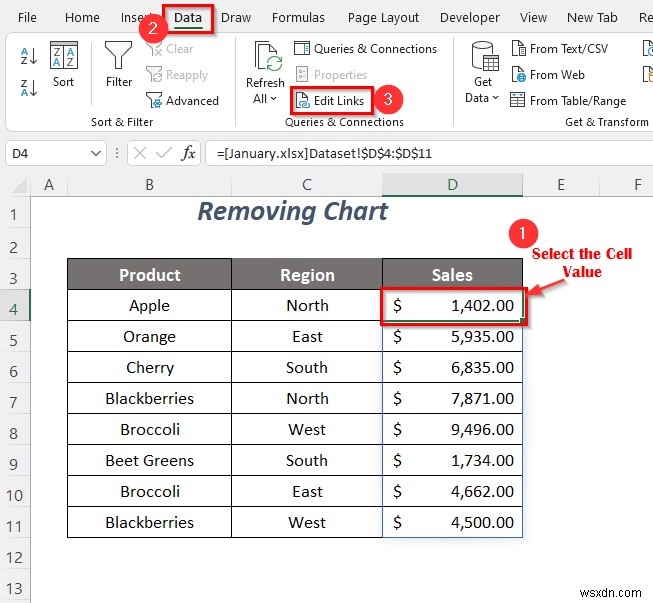This screenshot has height=603, width=653.
Task: Click the Sort Z to A icon
Action: tap(29, 88)
